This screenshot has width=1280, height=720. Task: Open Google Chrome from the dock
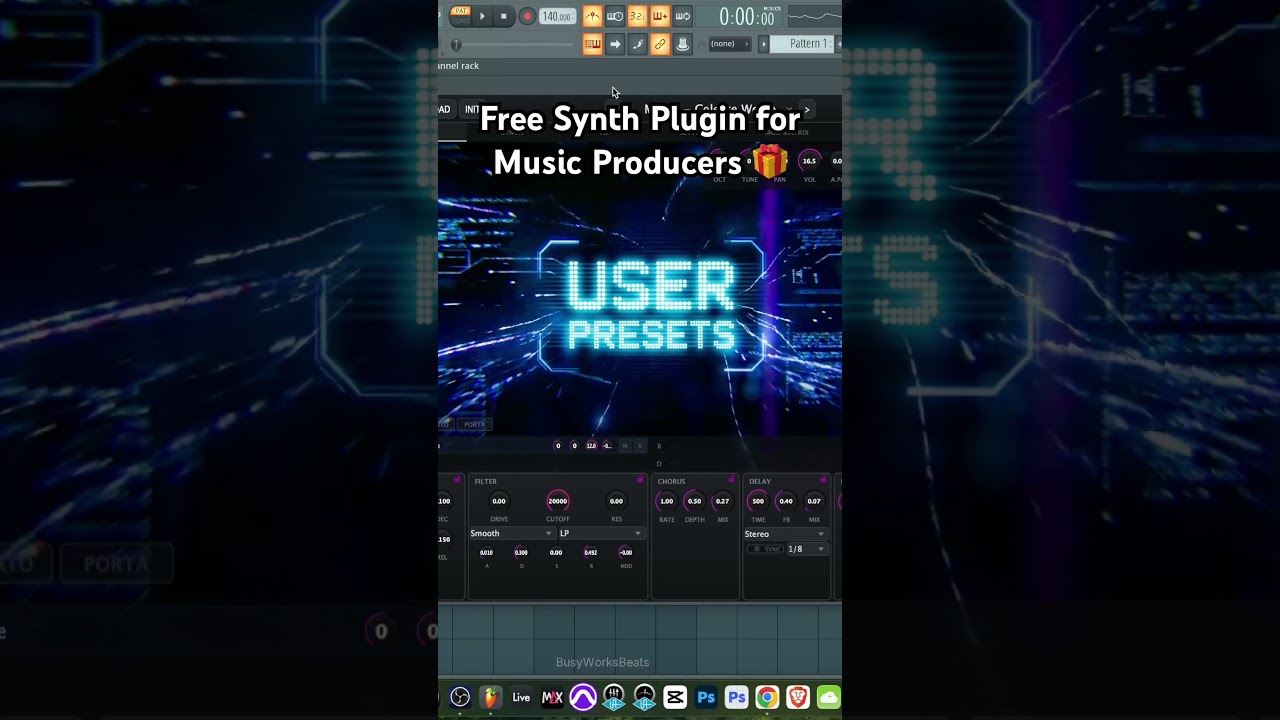click(x=767, y=698)
